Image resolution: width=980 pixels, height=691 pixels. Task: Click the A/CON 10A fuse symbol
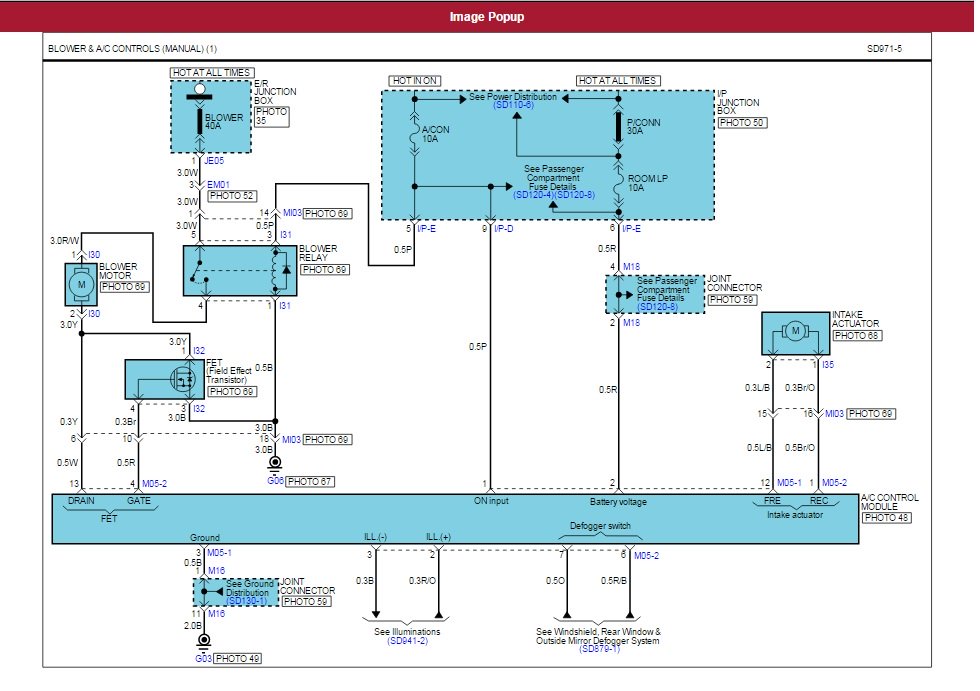pos(415,136)
